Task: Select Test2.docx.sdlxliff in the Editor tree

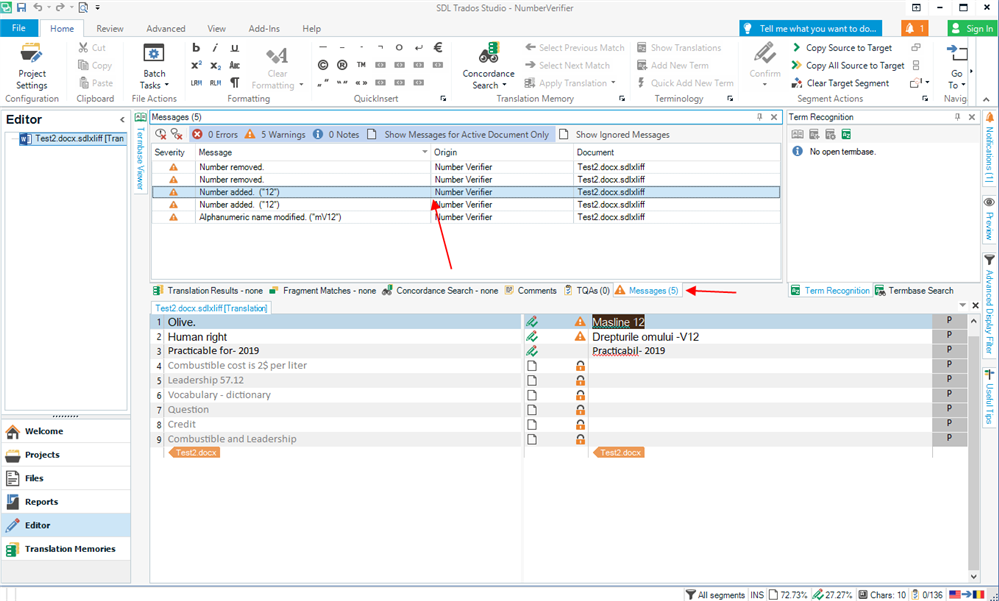Action: coord(72,138)
